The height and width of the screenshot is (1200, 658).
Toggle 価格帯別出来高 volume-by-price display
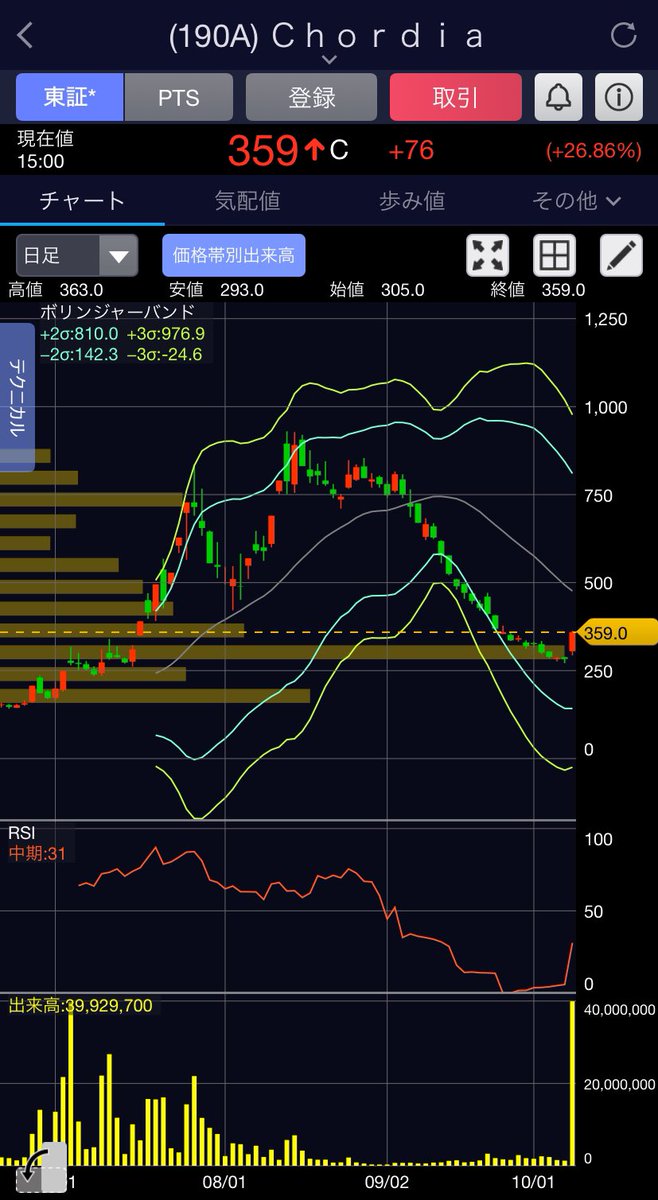click(234, 256)
